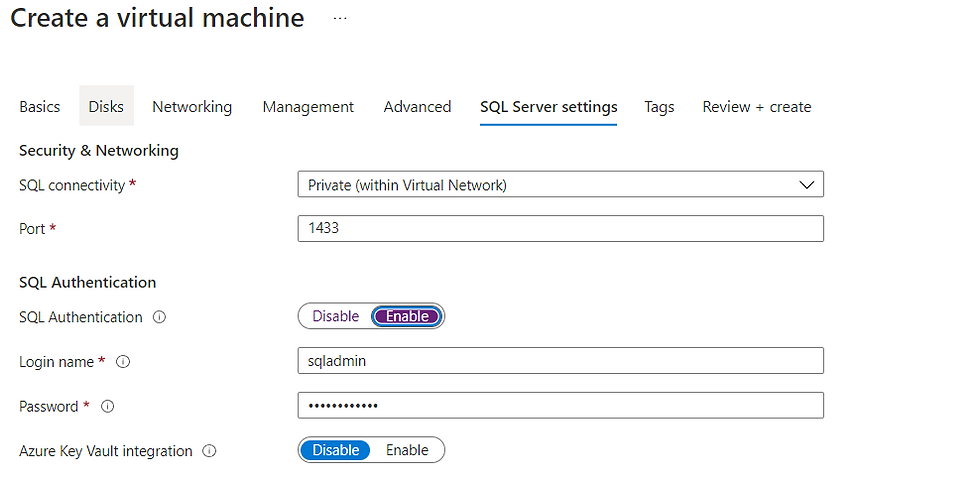The image size is (980, 484).
Task: Select the Advanced tab
Action: pos(417,107)
